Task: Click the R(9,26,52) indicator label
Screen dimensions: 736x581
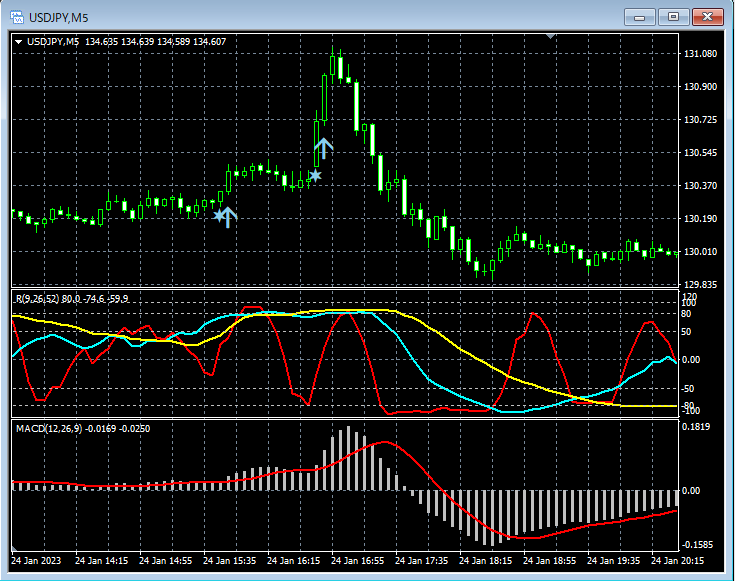Action: (72, 299)
